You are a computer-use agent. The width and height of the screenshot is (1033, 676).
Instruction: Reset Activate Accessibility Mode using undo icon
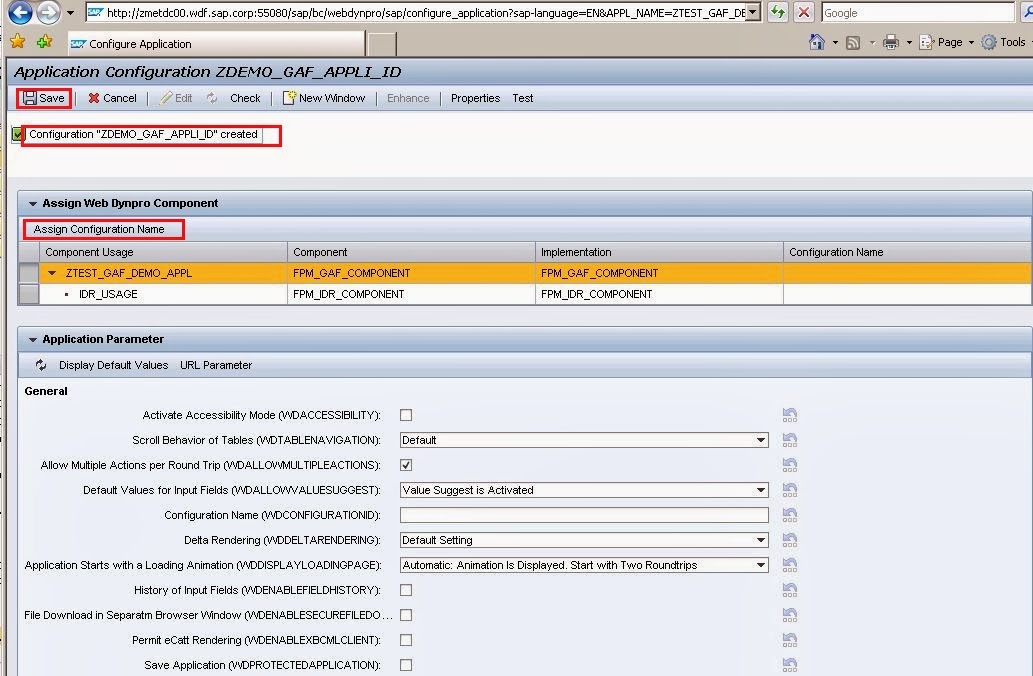[x=790, y=415]
